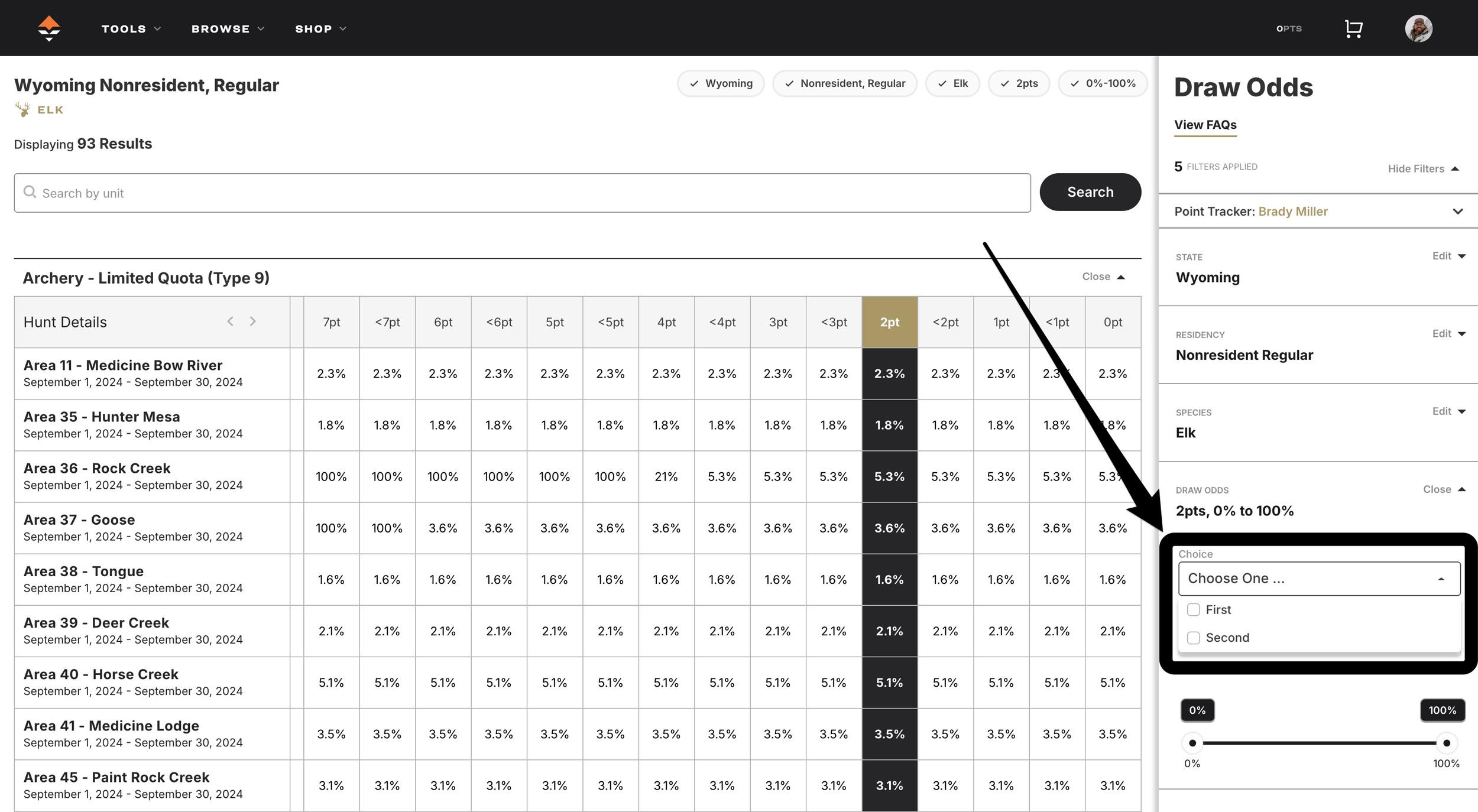The image size is (1478, 812).
Task: Check the Second choice checkbox
Action: [x=1194, y=638]
